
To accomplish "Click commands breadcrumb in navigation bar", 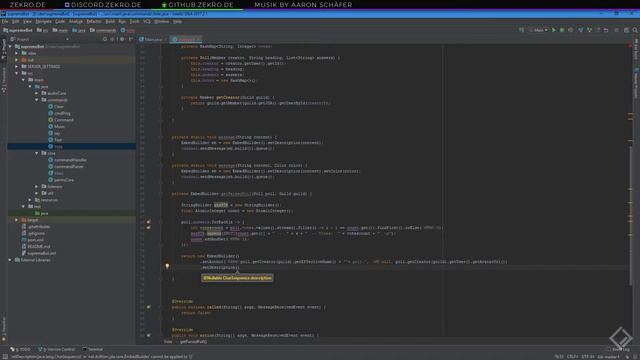I will point(103,30).
